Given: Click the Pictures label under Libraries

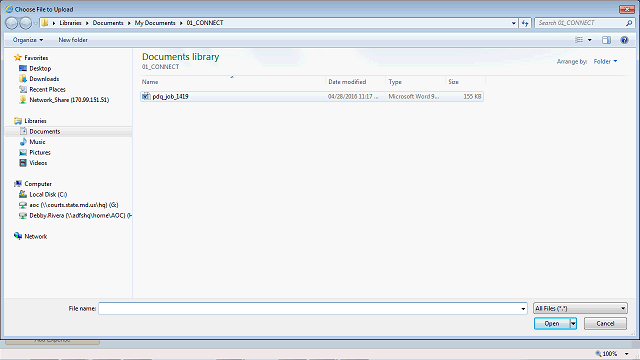Looking at the screenshot, I should [40, 153].
